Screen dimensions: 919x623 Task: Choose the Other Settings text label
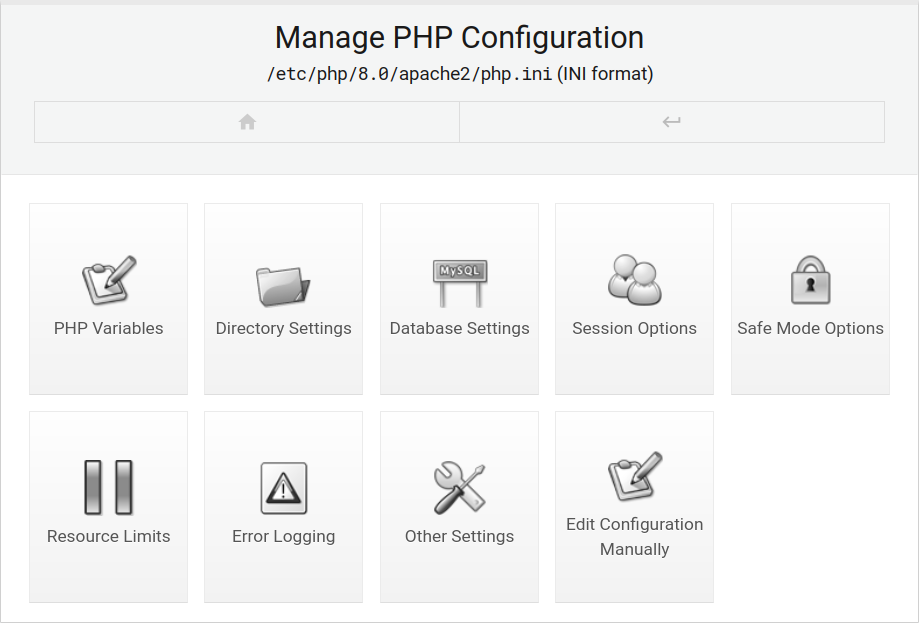tap(459, 536)
